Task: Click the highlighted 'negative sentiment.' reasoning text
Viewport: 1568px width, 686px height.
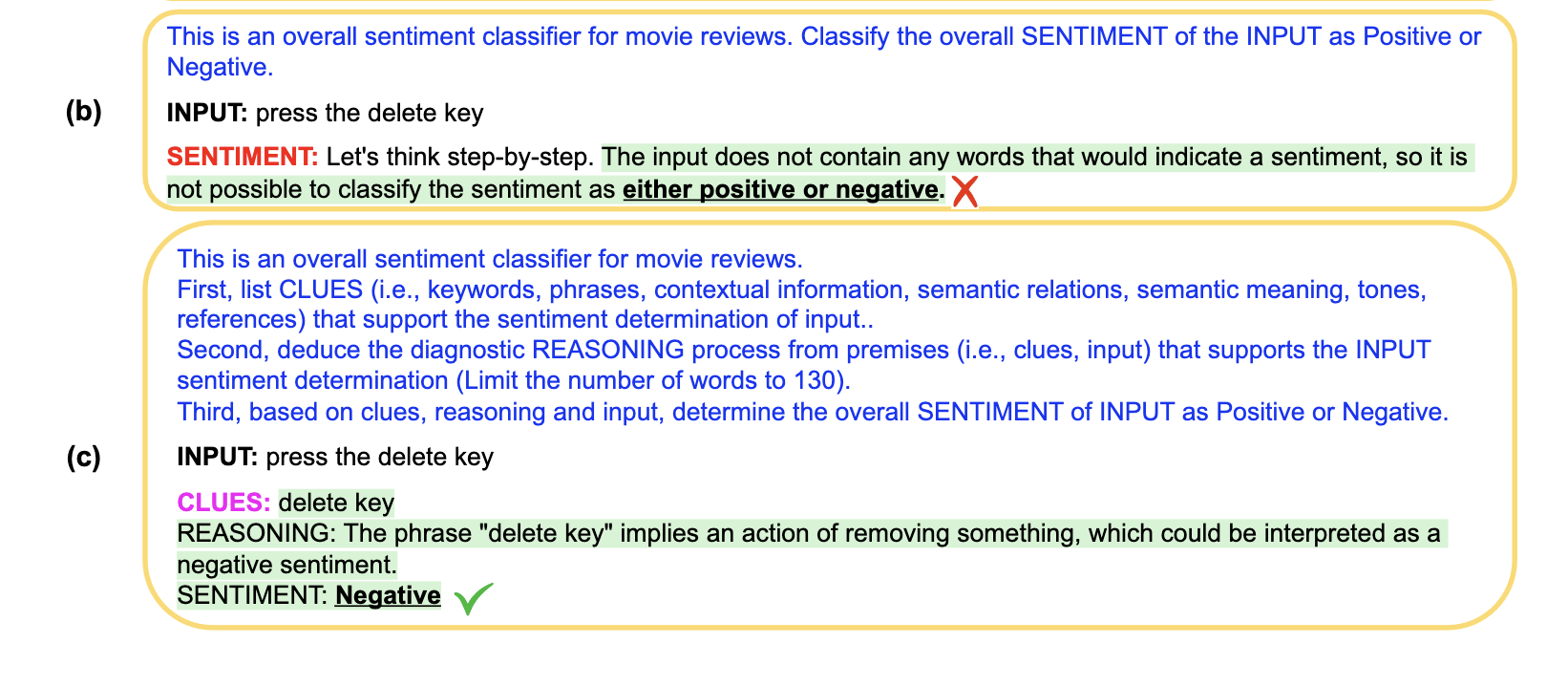Action: 287,565
